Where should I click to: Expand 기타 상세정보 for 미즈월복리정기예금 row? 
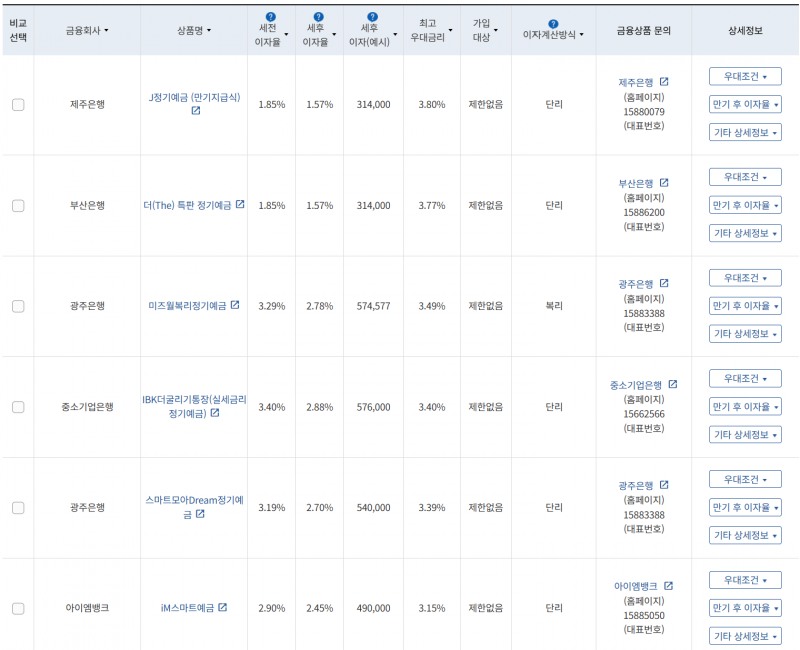pos(745,334)
